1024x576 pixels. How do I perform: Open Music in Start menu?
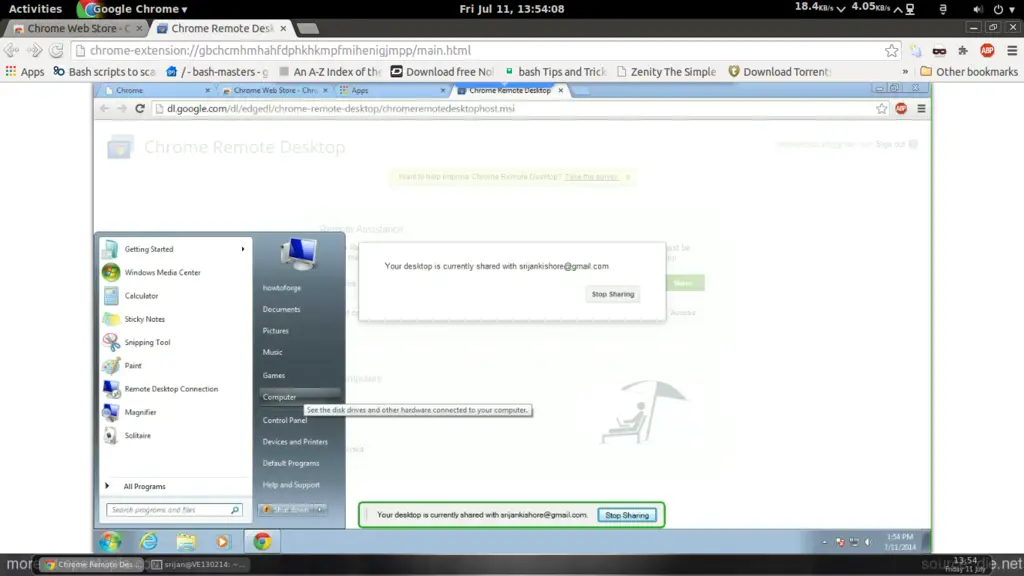pos(272,352)
